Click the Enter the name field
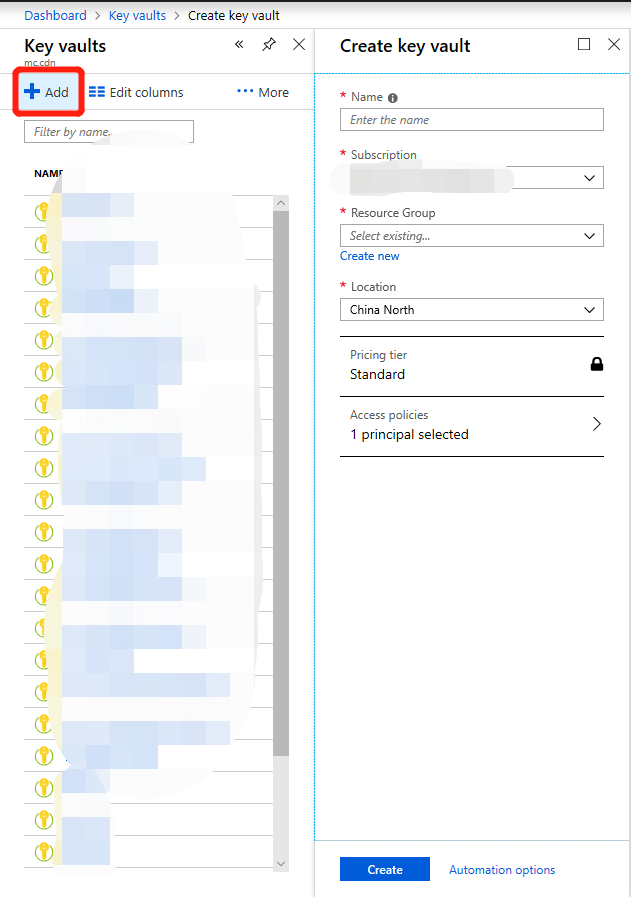This screenshot has width=631, height=897. tap(472, 120)
